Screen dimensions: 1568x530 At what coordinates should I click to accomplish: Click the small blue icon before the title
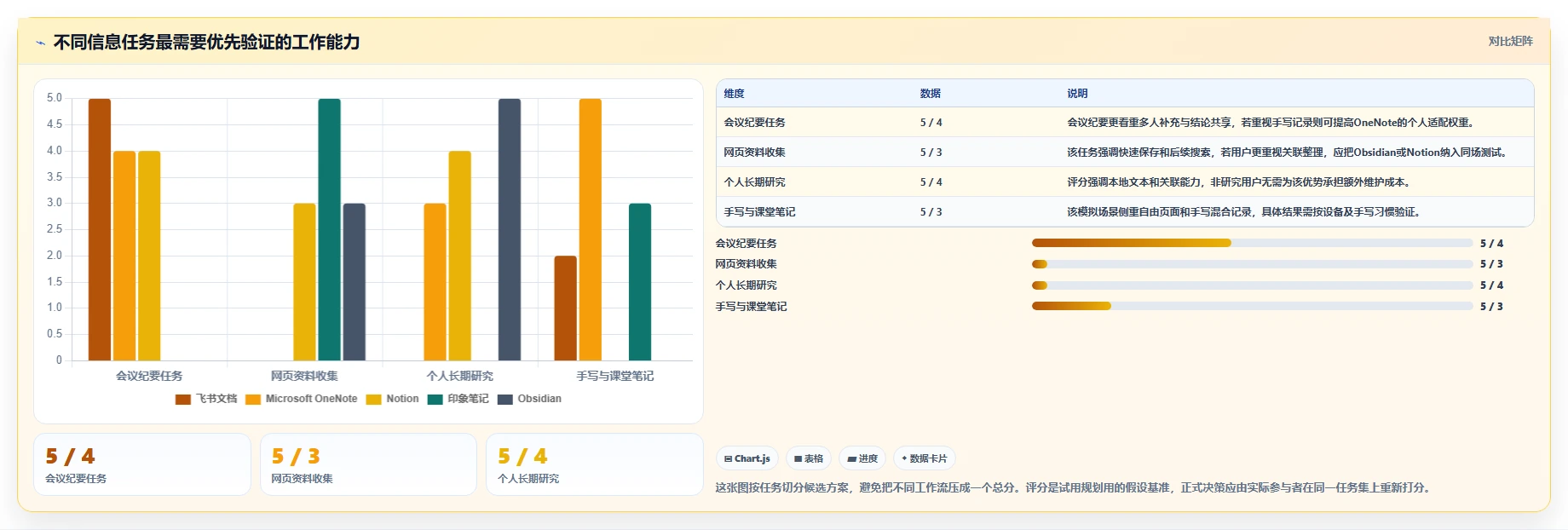coord(40,43)
